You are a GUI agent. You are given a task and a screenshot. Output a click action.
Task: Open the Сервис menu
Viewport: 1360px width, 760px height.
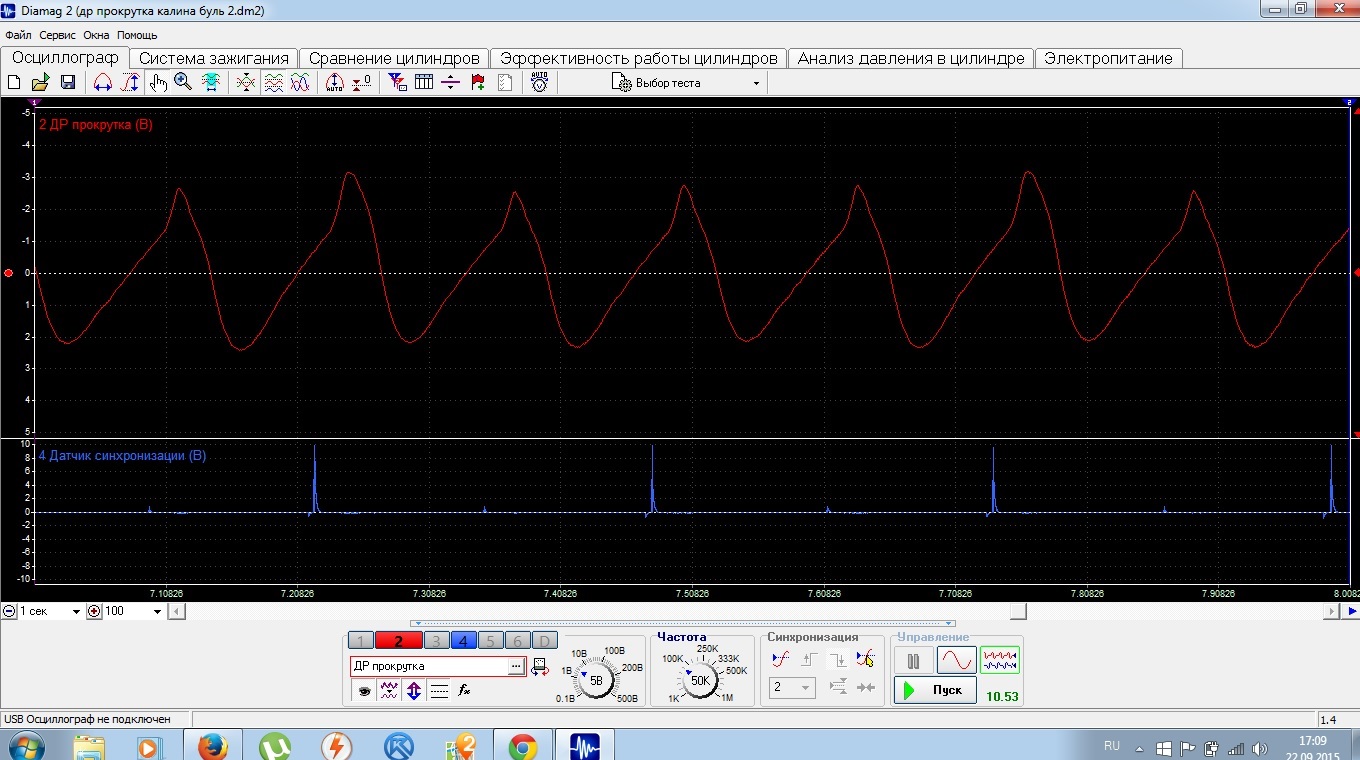(x=58, y=35)
